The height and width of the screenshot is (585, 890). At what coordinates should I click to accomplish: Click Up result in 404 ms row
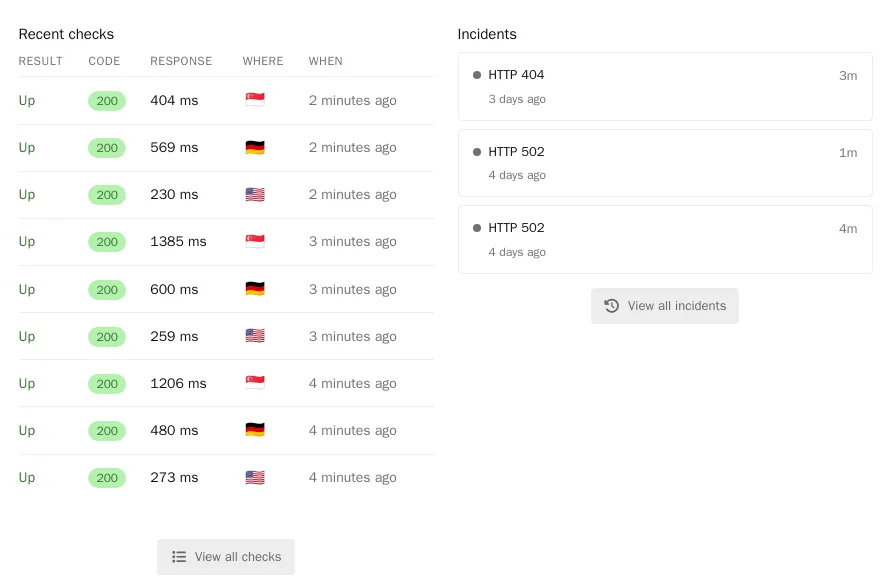click(x=27, y=101)
